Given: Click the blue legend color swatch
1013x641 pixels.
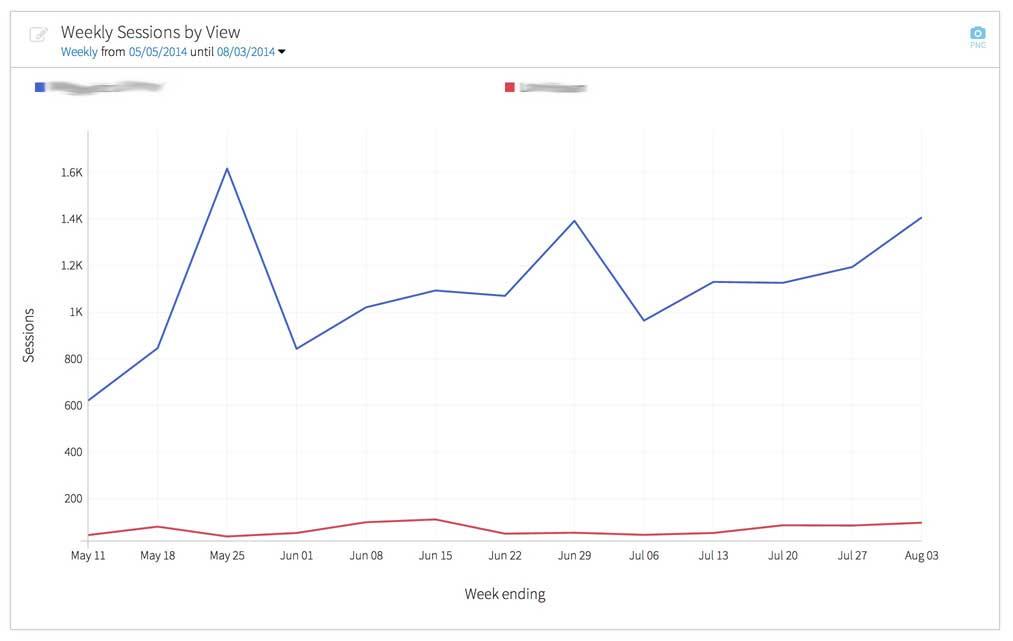Looking at the screenshot, I should click(40, 87).
